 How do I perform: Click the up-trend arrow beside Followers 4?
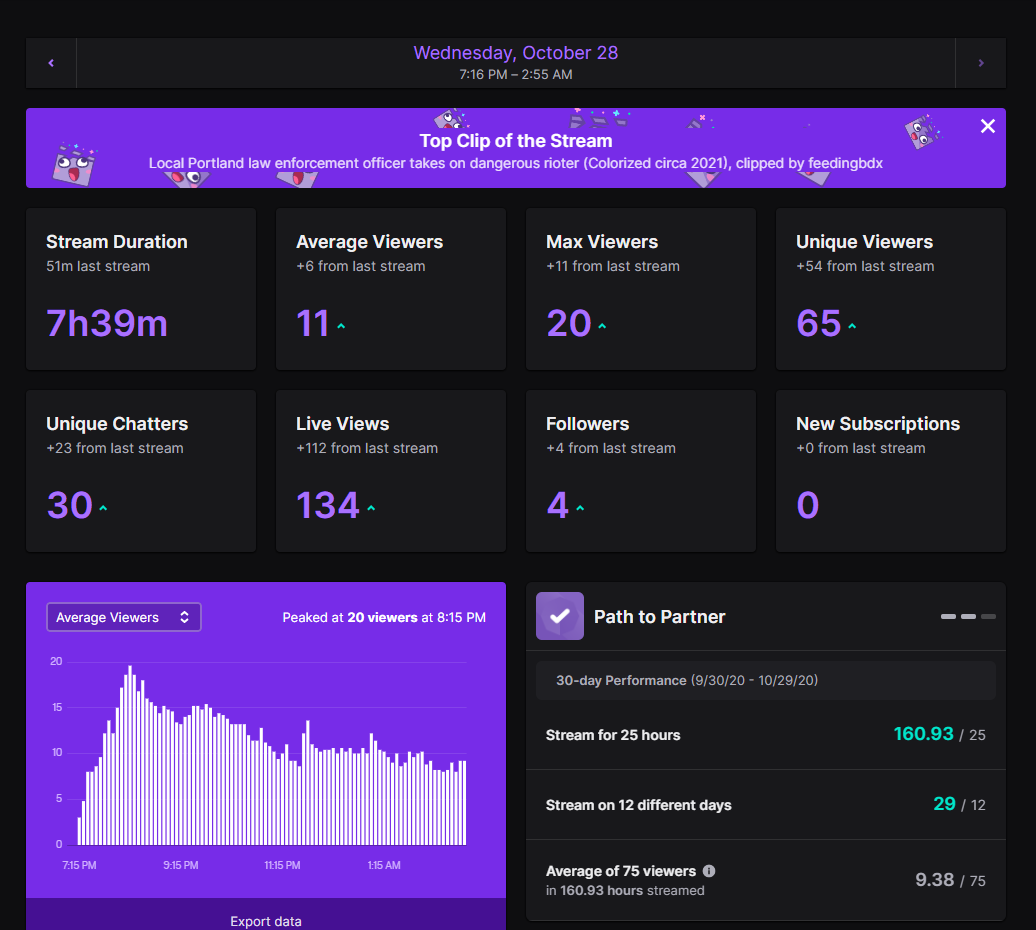(x=580, y=508)
